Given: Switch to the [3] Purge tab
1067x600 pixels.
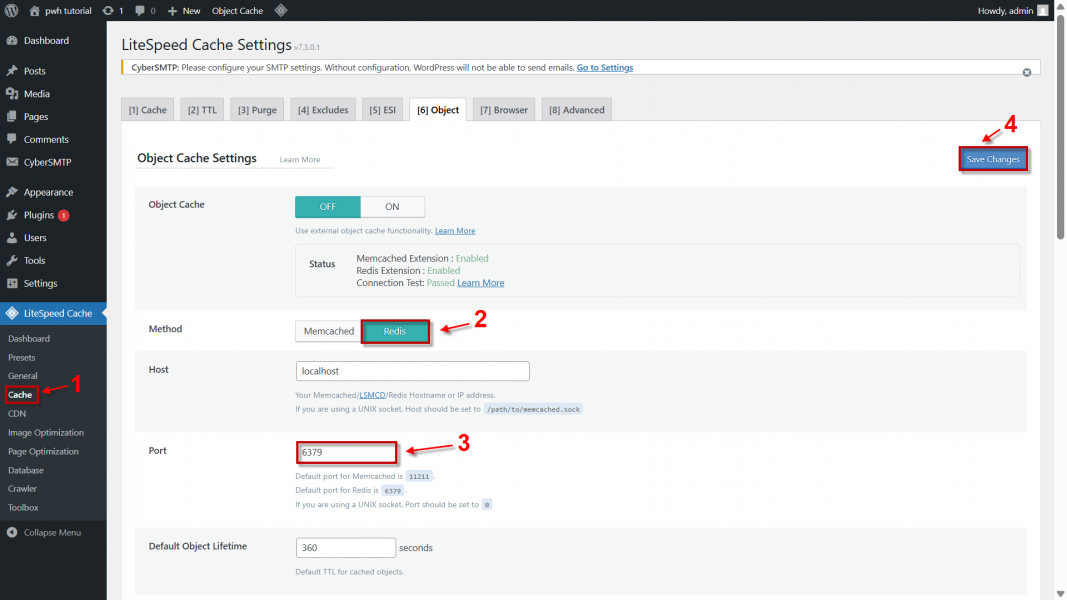Looking at the screenshot, I should click(257, 110).
